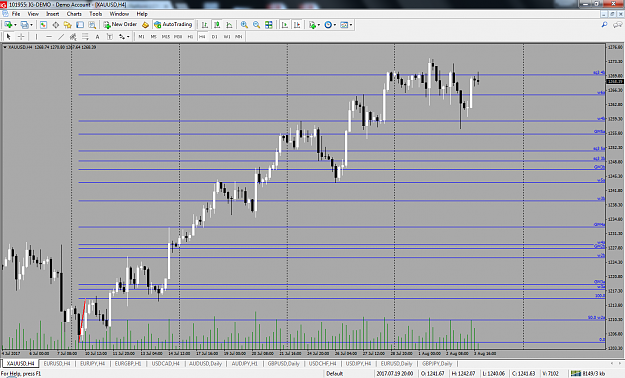The image size is (625, 378).
Task: Switch chart to Line chart style
Action: (x=229, y=25)
